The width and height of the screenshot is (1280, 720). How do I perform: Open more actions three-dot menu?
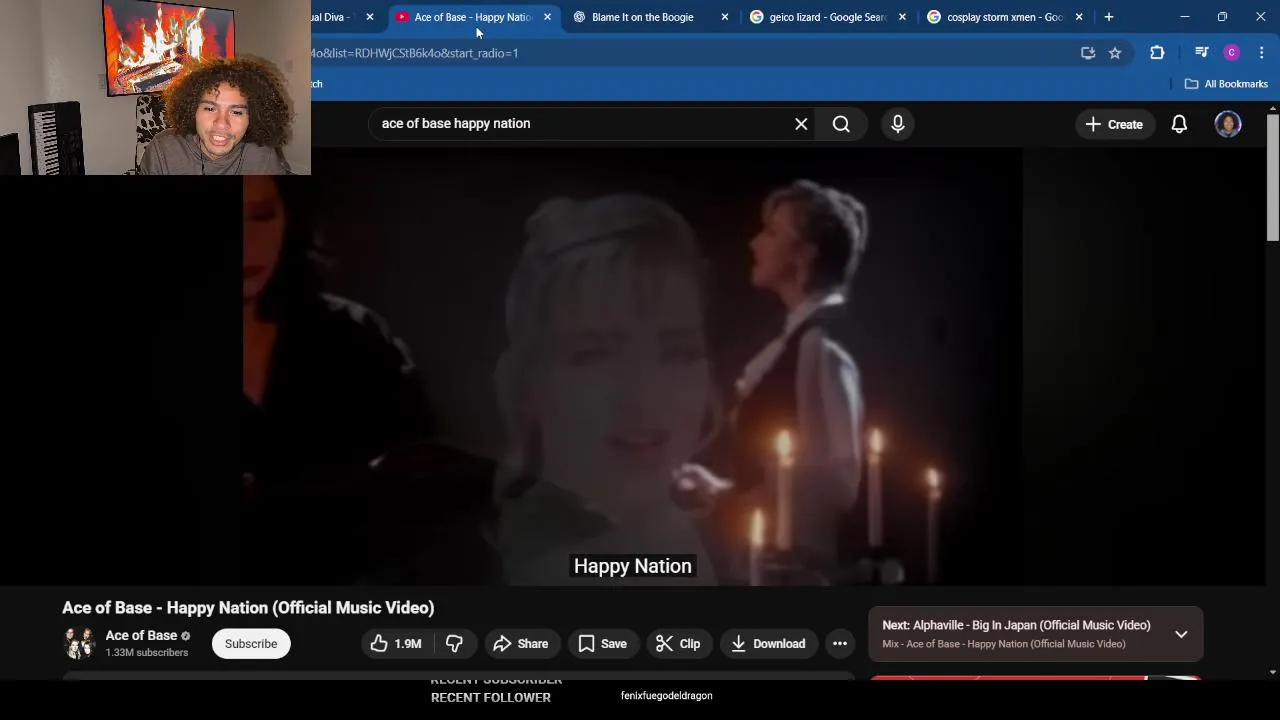tap(840, 644)
